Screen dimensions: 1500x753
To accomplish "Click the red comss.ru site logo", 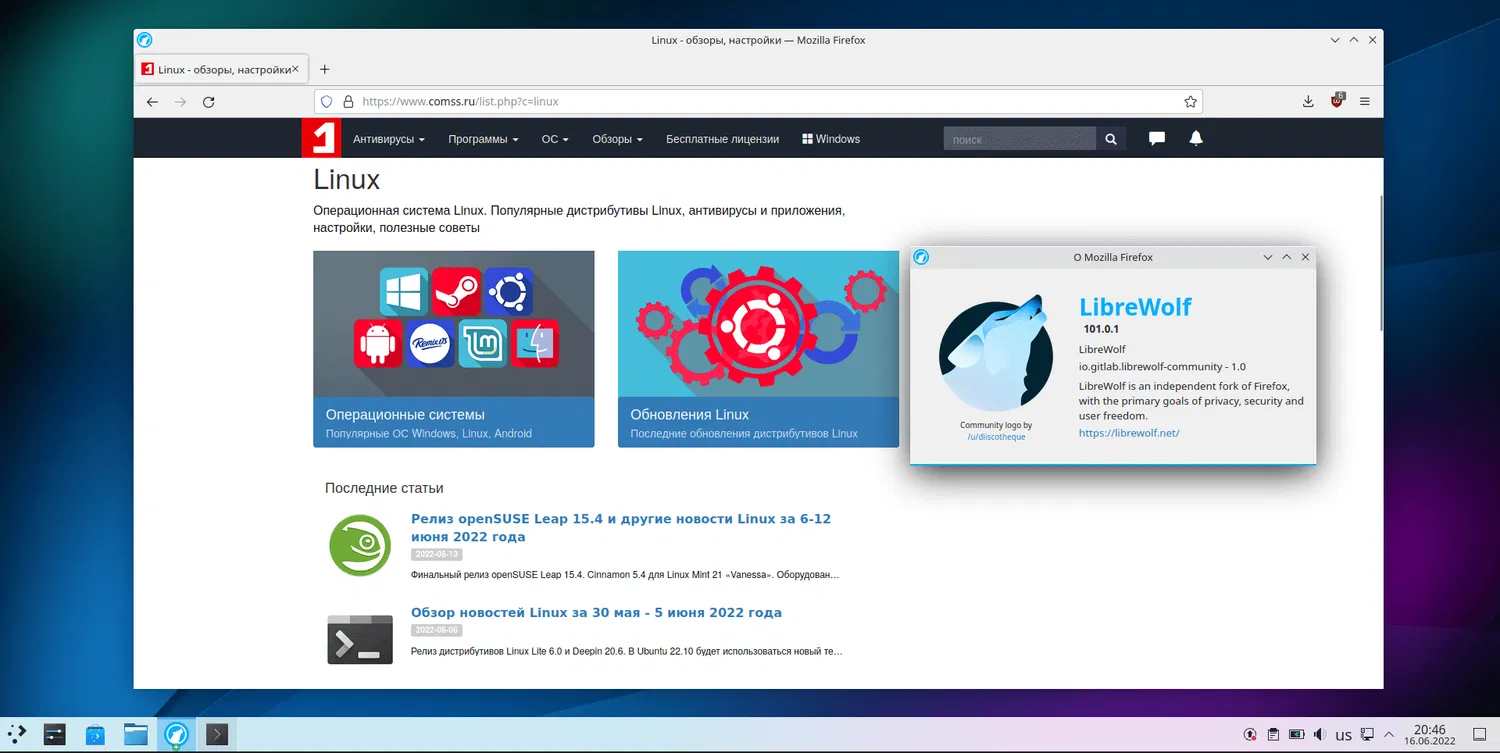I will tap(321, 138).
